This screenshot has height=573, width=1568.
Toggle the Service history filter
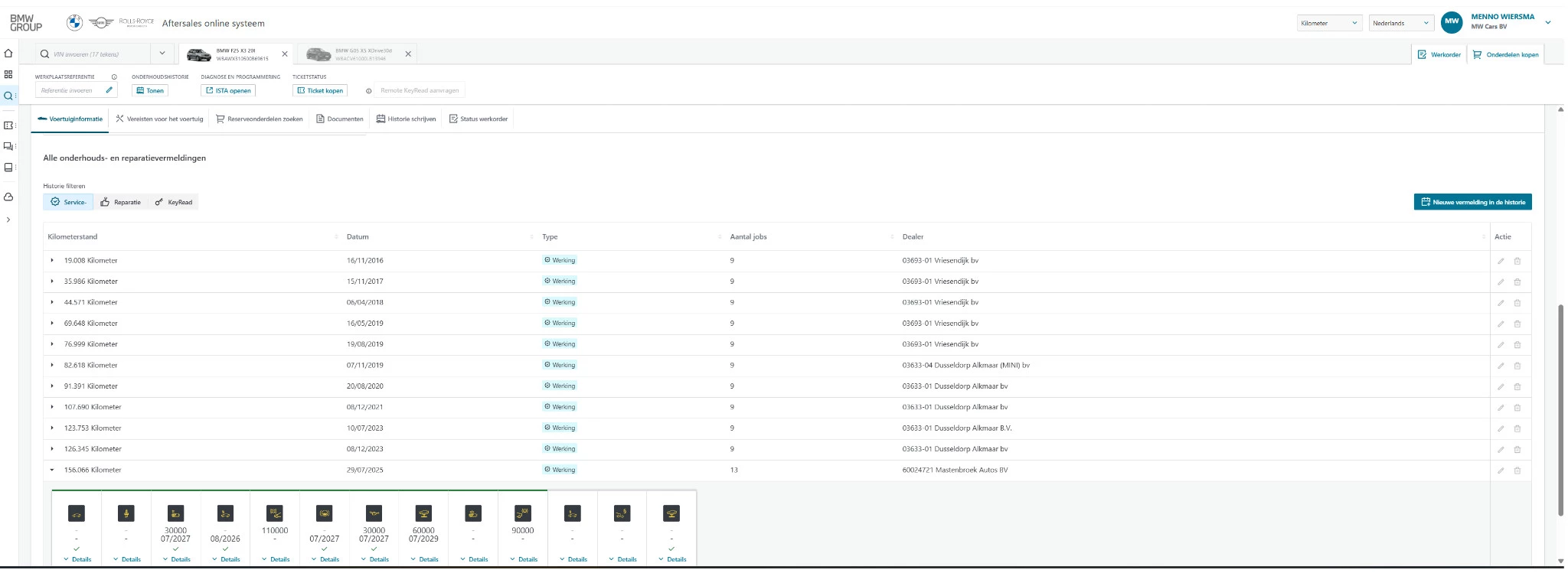68,202
